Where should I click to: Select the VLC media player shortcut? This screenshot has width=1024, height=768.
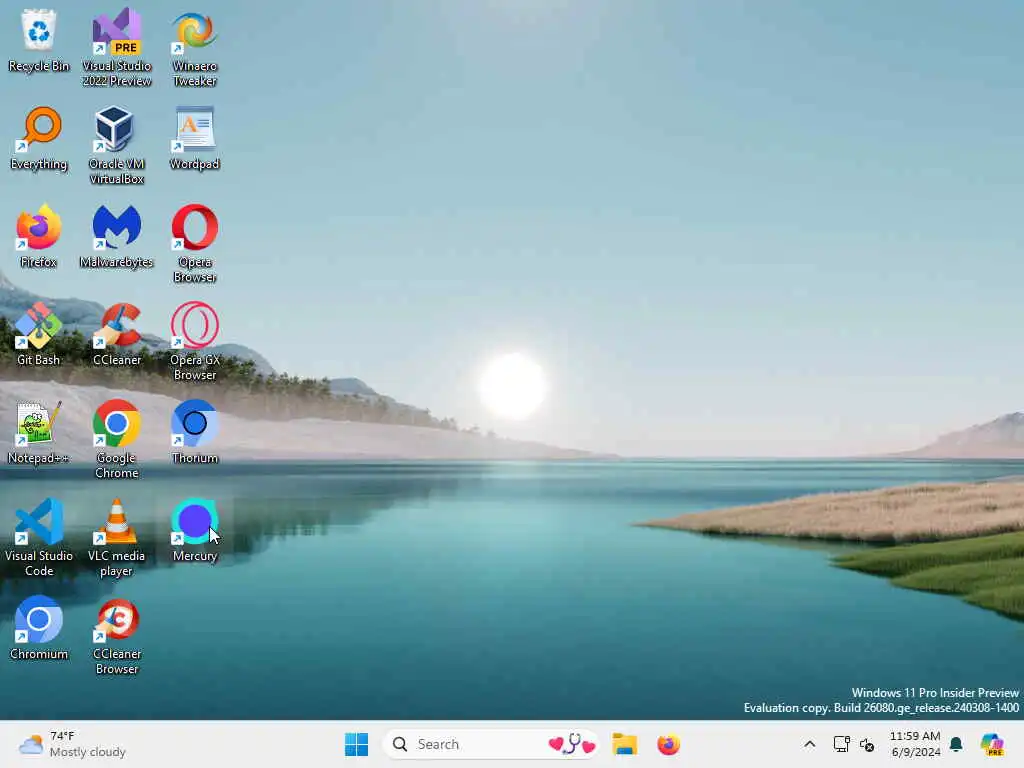coord(116,537)
